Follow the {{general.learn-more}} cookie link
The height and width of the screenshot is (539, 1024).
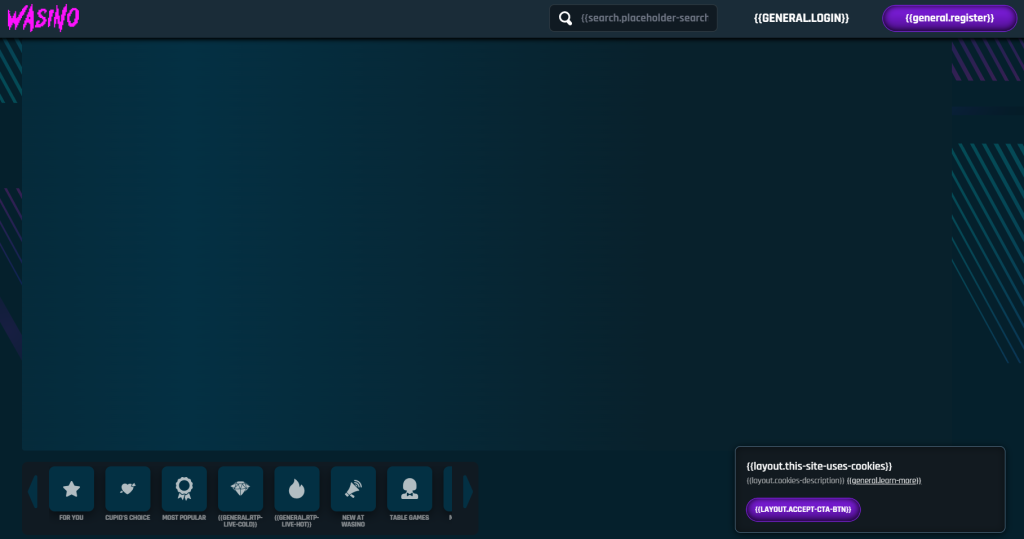pos(883,481)
